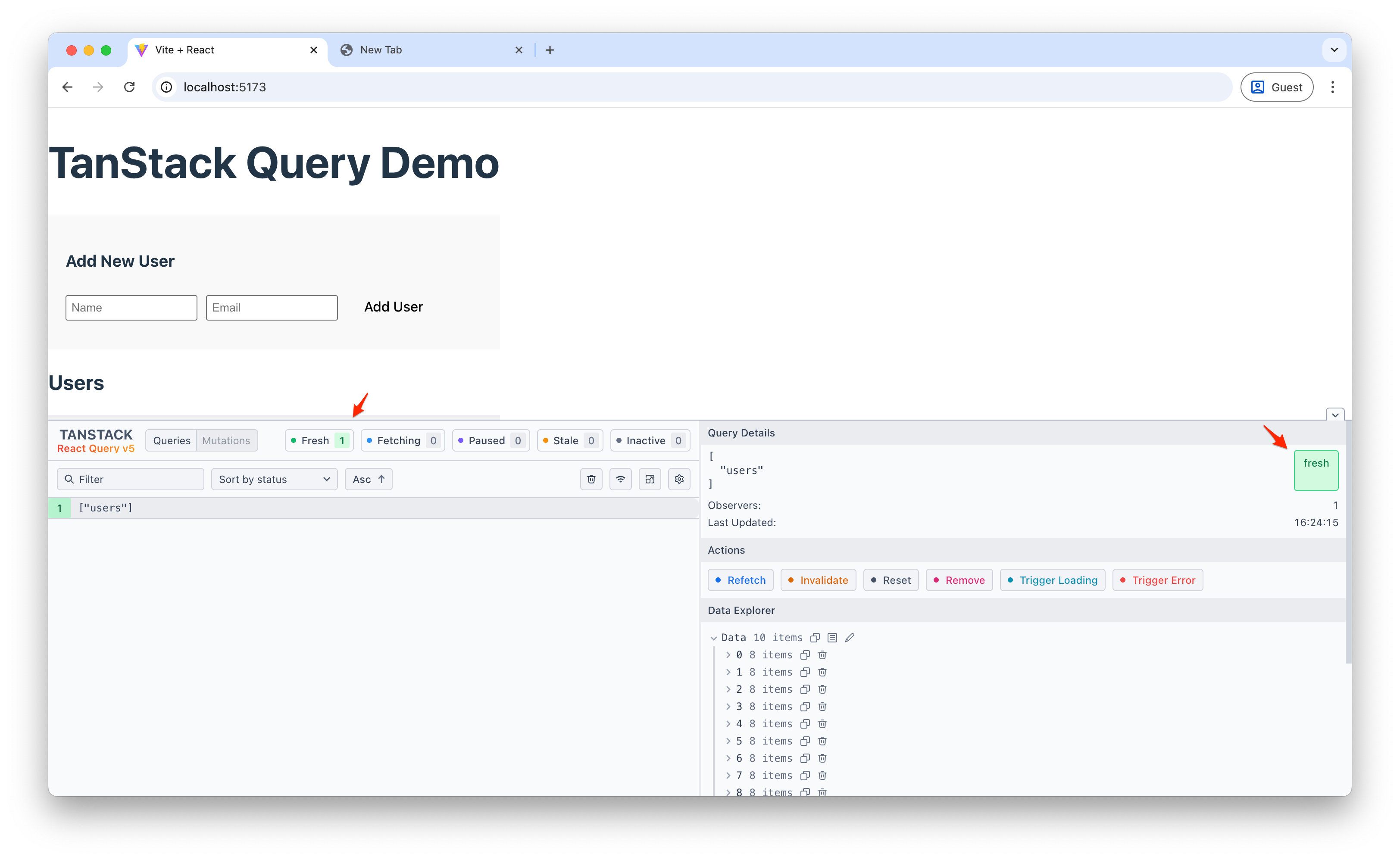Toggle the Stale status filter
Screen dimensions: 1400x860
tap(569, 440)
